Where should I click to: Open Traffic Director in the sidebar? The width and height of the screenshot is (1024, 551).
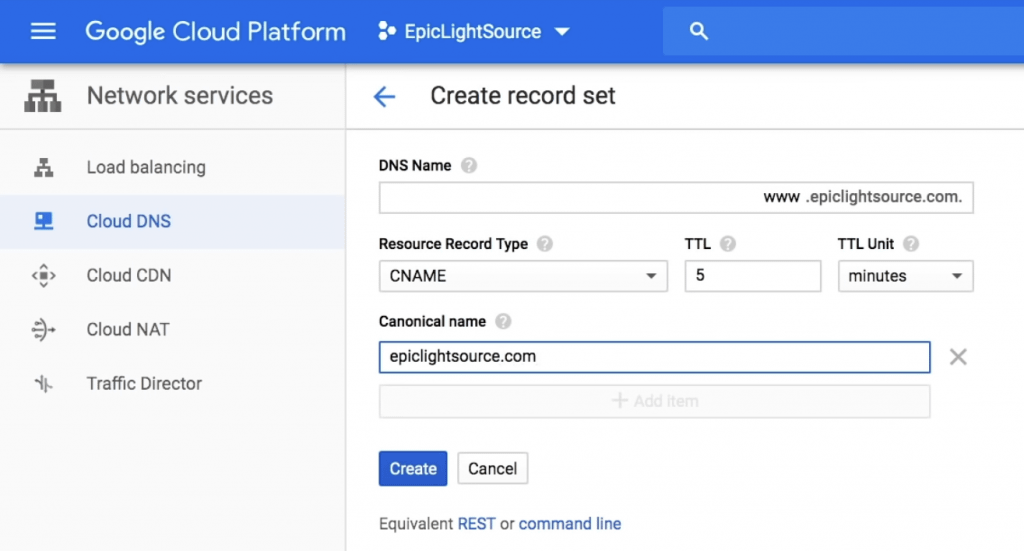[x=172, y=384]
